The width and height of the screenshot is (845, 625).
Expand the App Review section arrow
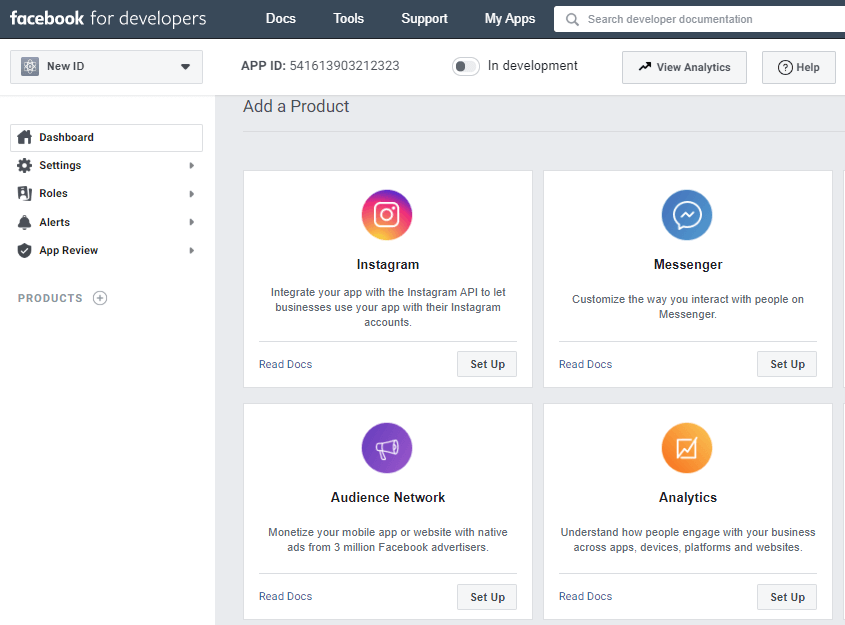point(191,250)
